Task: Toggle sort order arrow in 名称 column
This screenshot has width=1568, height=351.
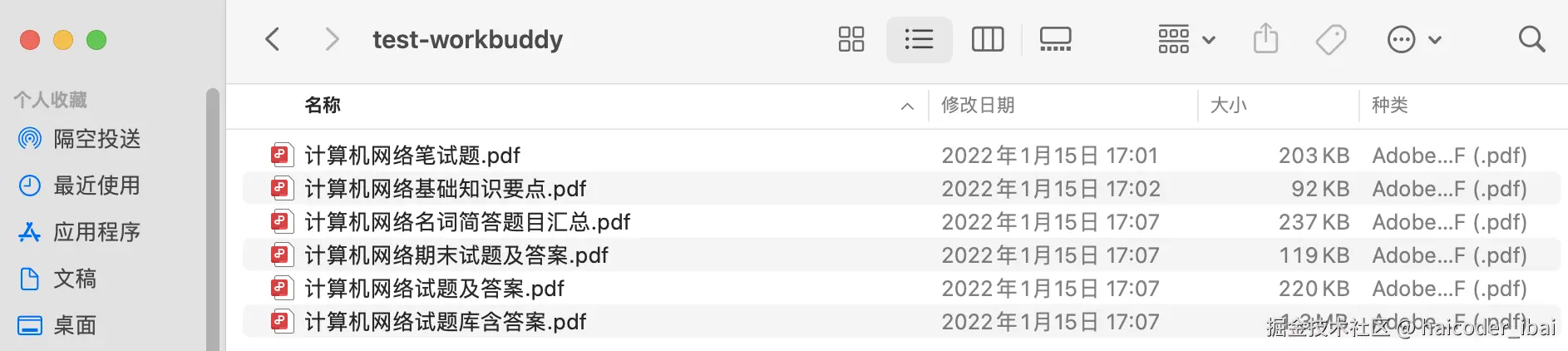Action: (907, 106)
